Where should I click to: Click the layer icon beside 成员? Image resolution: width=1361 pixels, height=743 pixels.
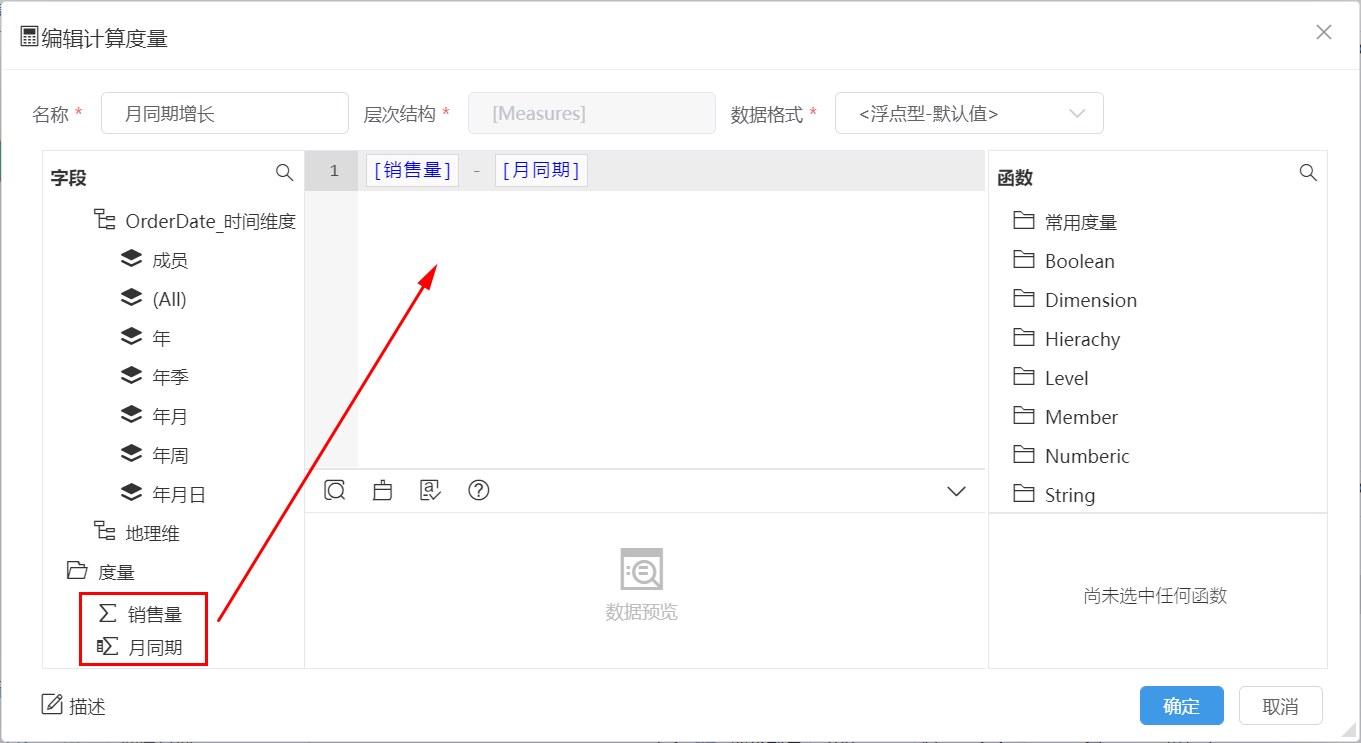131,259
